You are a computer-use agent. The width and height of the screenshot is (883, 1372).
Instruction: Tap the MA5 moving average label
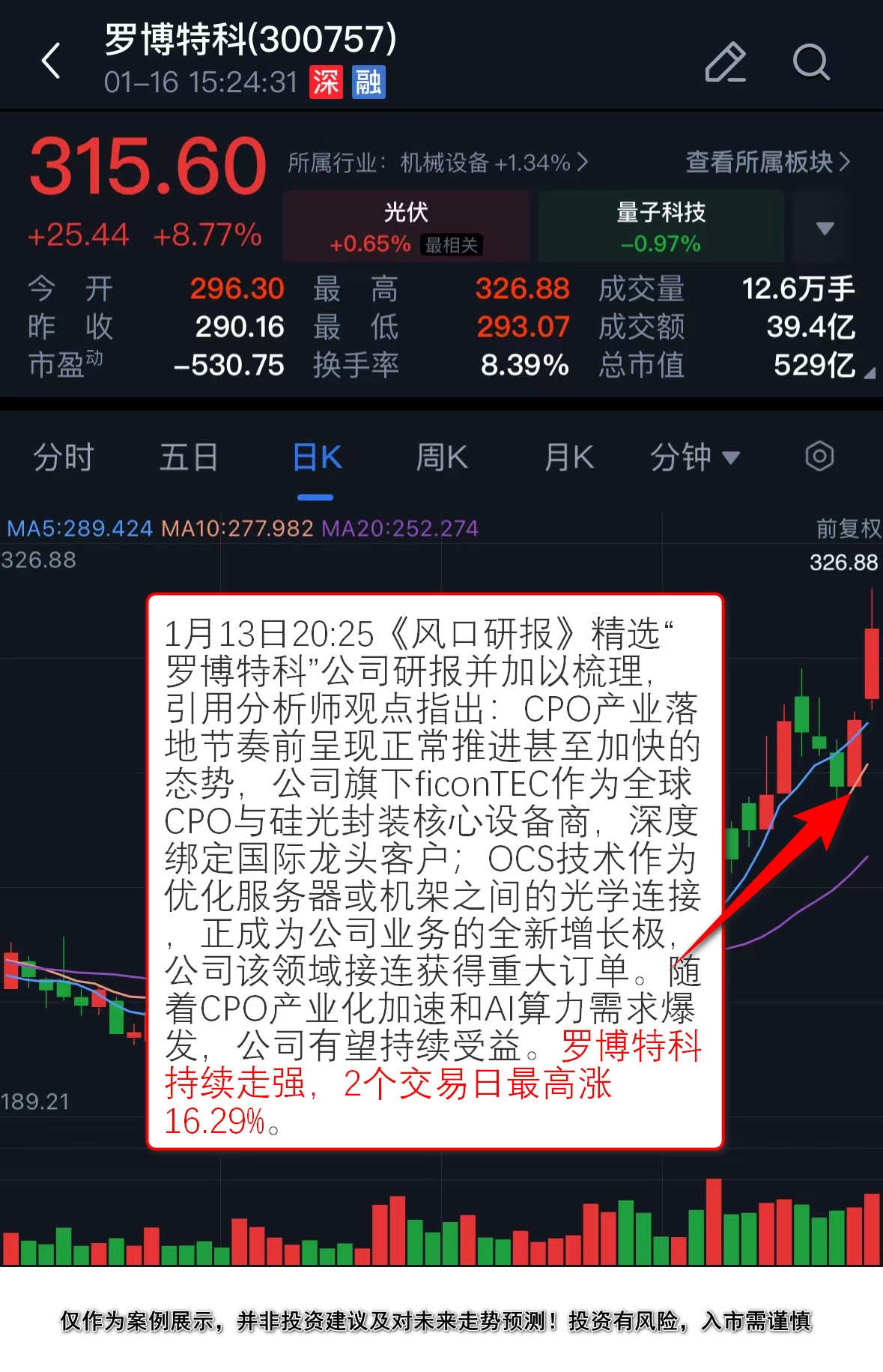(x=79, y=528)
